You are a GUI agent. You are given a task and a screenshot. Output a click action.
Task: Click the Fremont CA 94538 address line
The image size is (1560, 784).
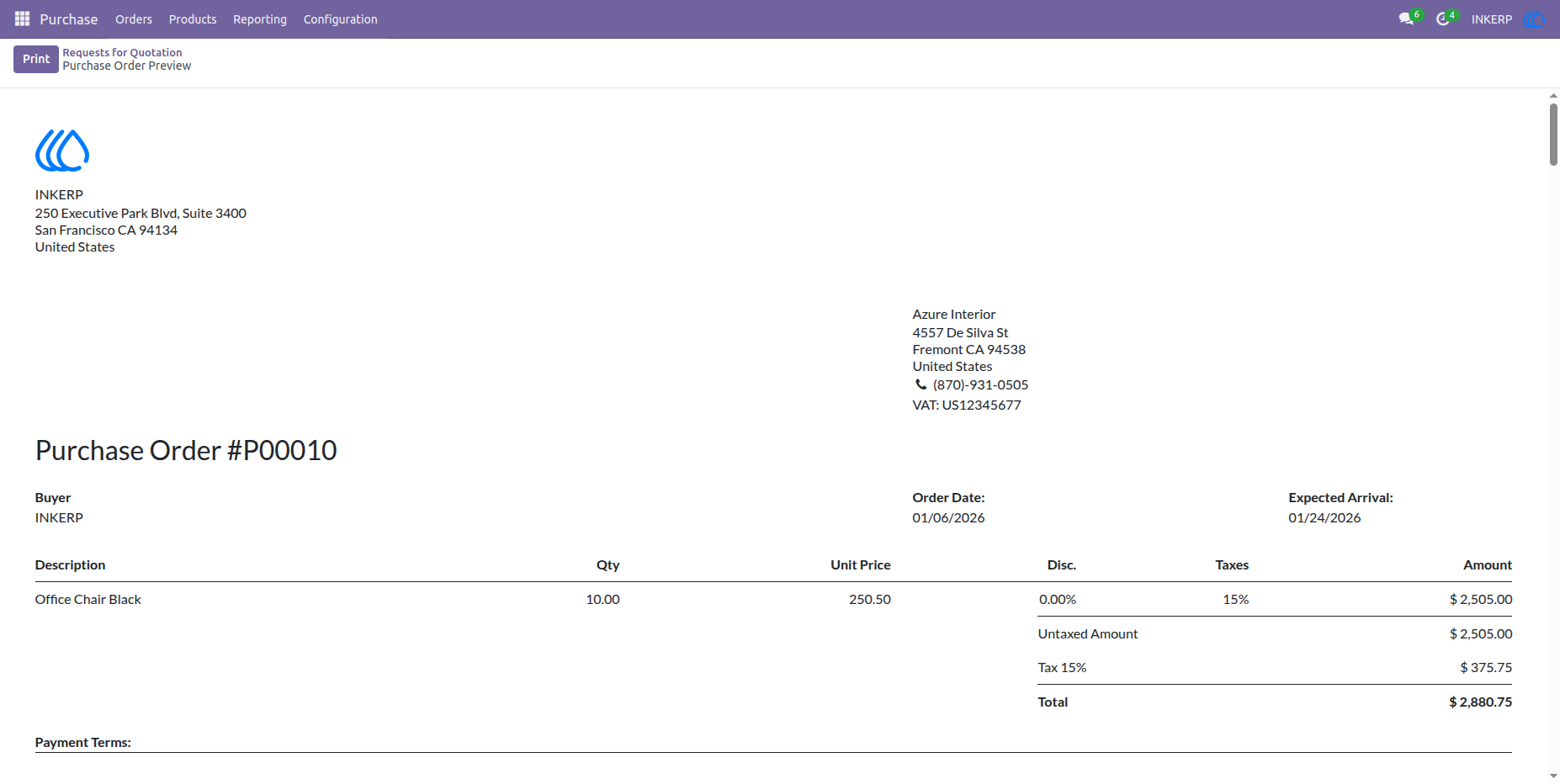(968, 350)
